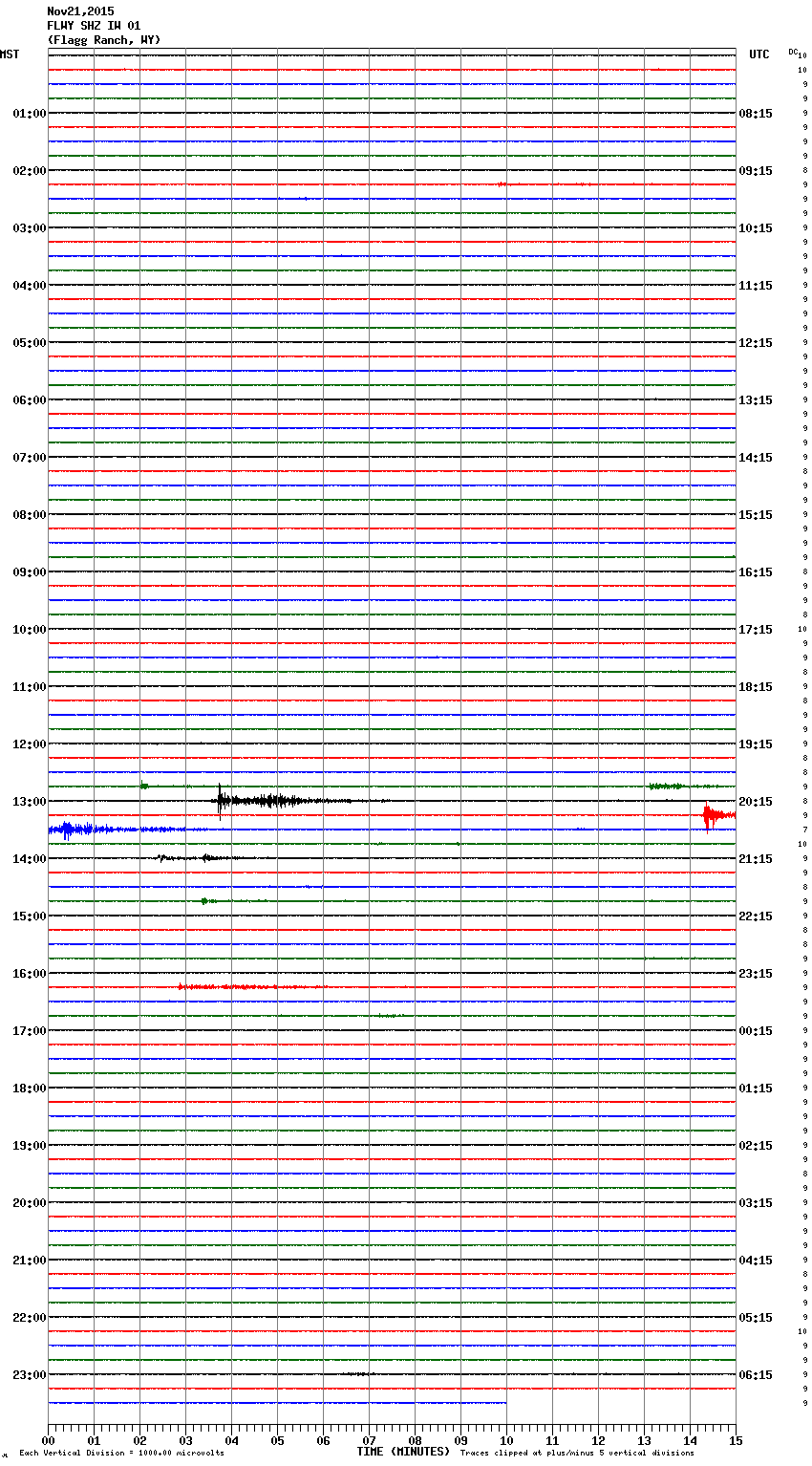The height and width of the screenshot is (1466, 812).
Task: Click the 09:15 UTC time label
Action: pos(756,171)
